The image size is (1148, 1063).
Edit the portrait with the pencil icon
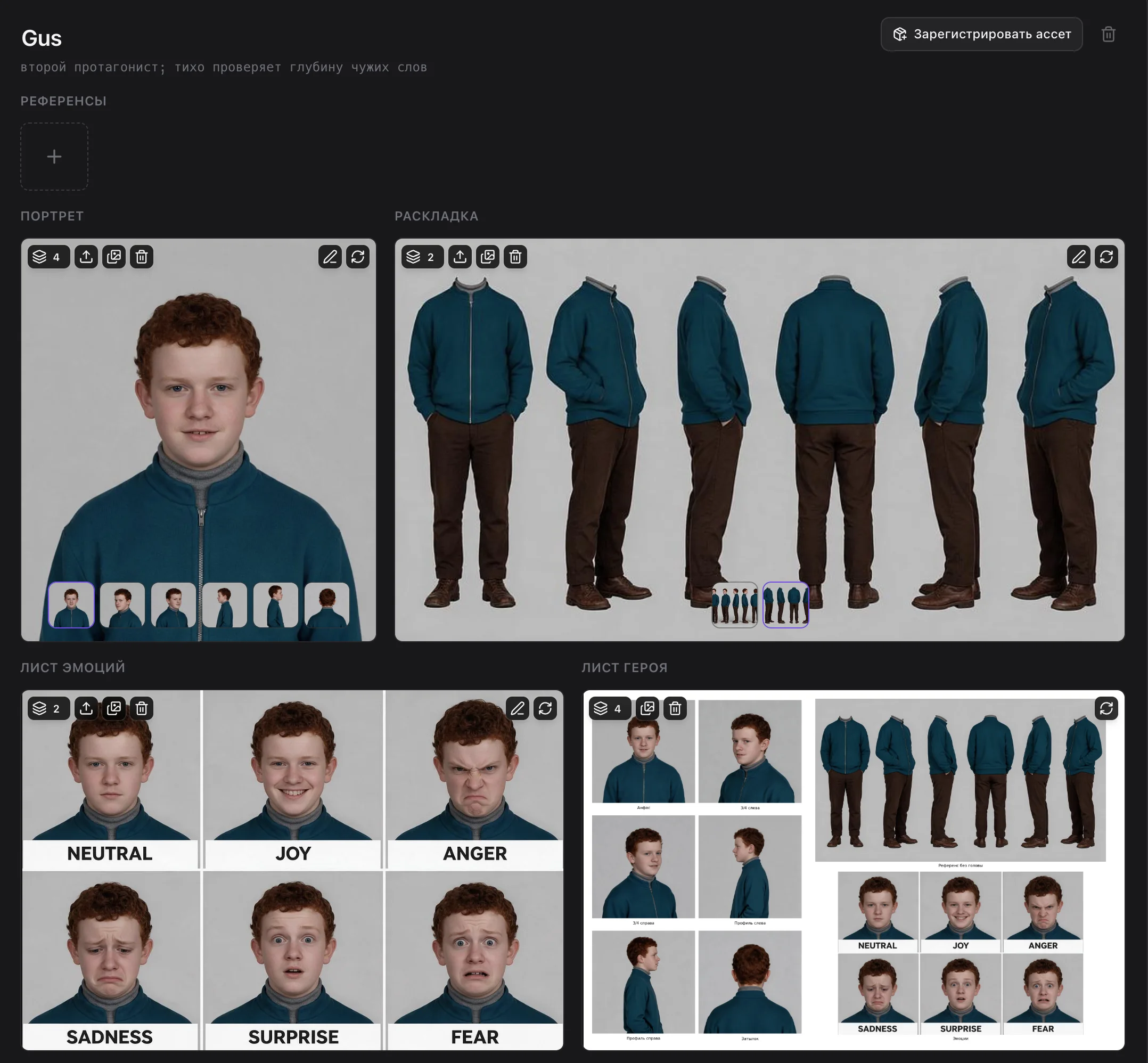click(330, 257)
